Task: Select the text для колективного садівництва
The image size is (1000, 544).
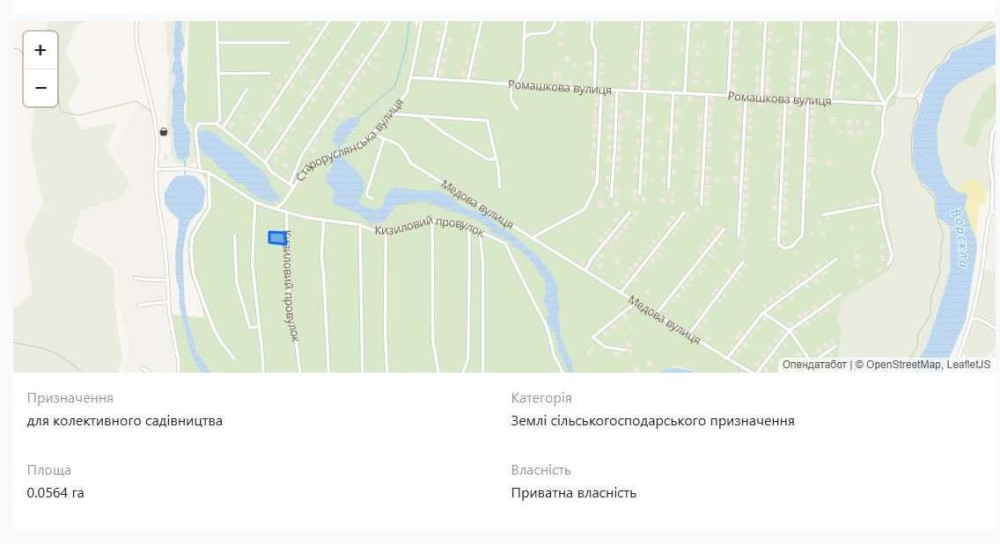Action: (124, 421)
